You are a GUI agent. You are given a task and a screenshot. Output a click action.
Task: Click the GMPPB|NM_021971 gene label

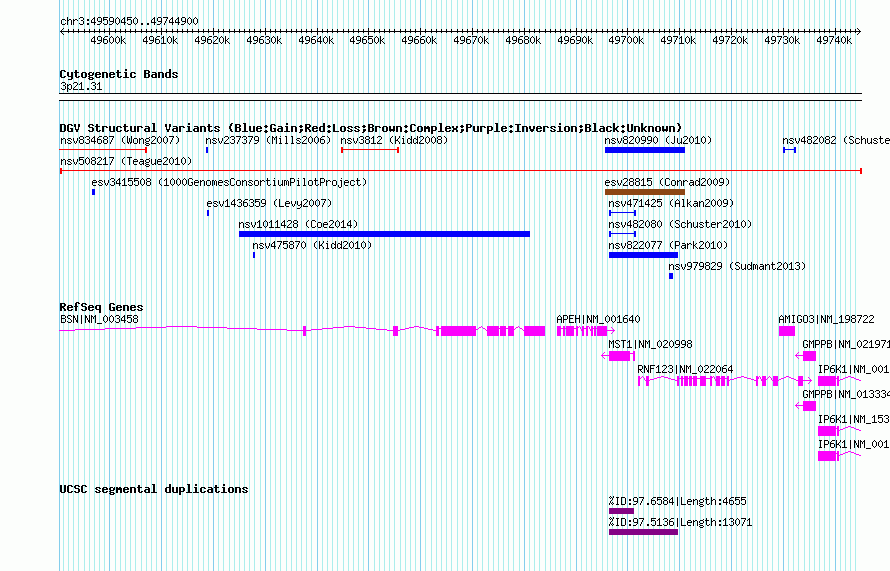pos(846,345)
